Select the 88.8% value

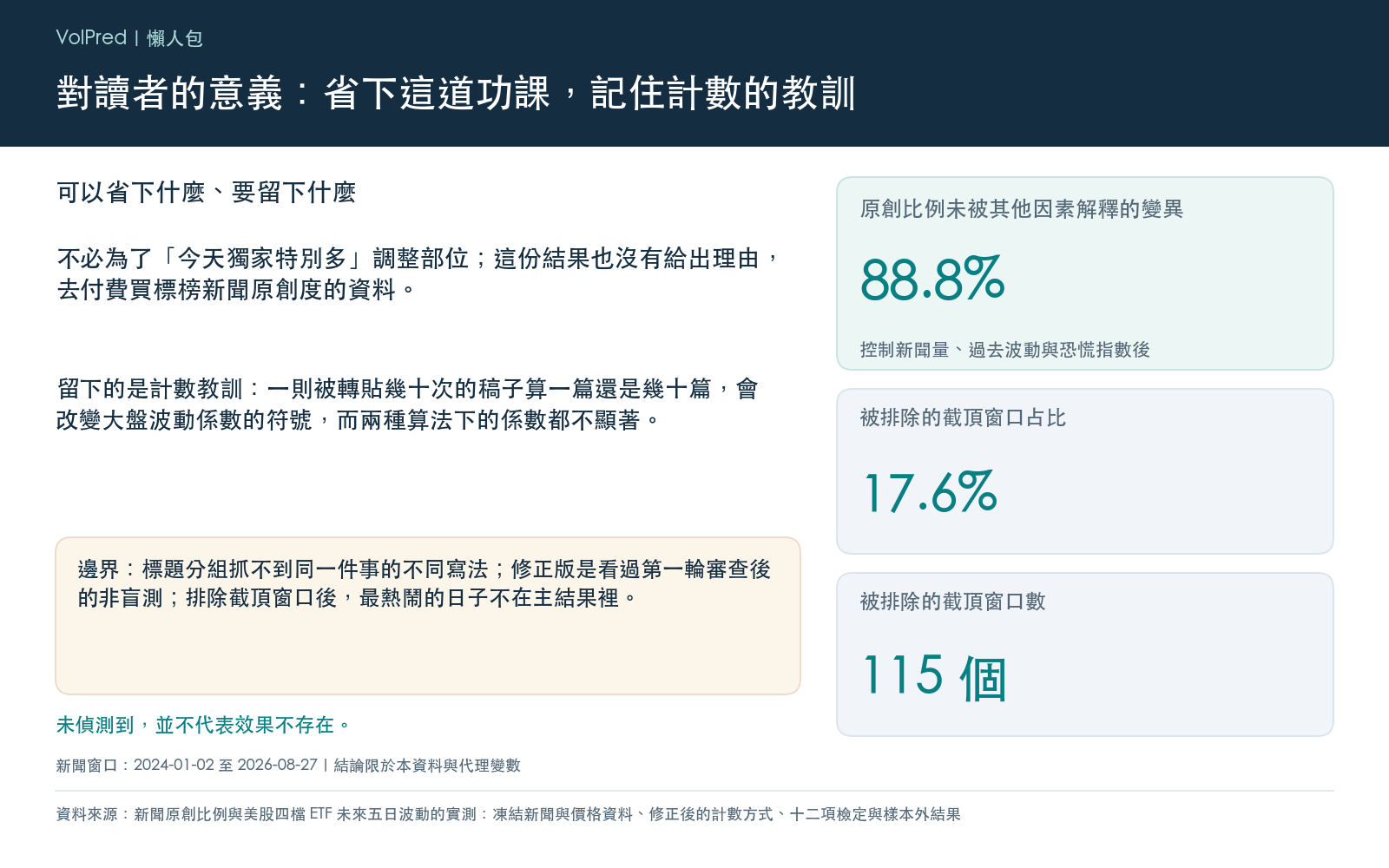(x=932, y=279)
